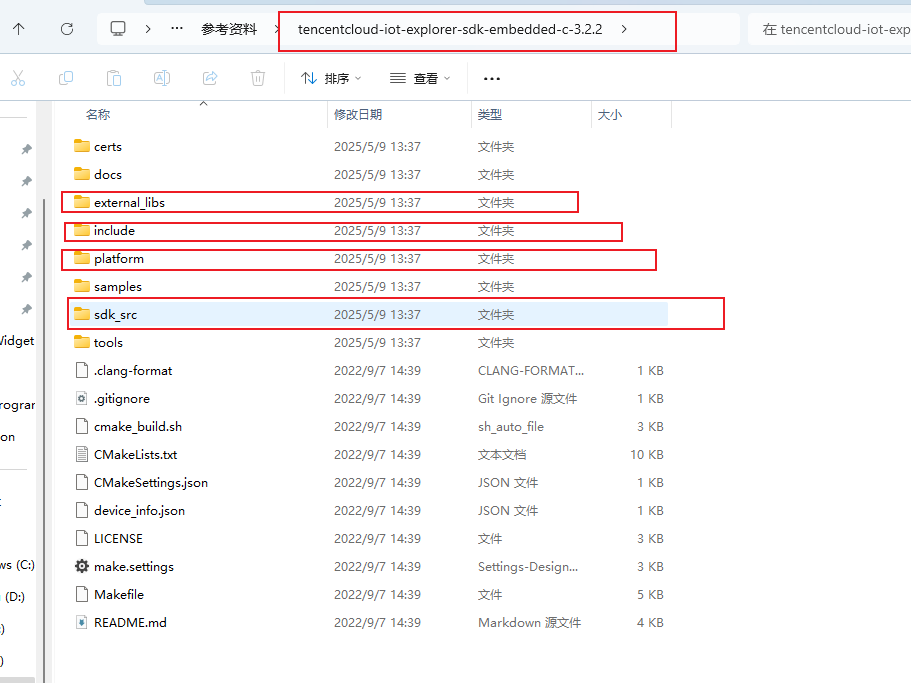This screenshot has height=683, width=911.
Task: Open the (C:) drive in navigation pane
Action: click(x=17, y=565)
